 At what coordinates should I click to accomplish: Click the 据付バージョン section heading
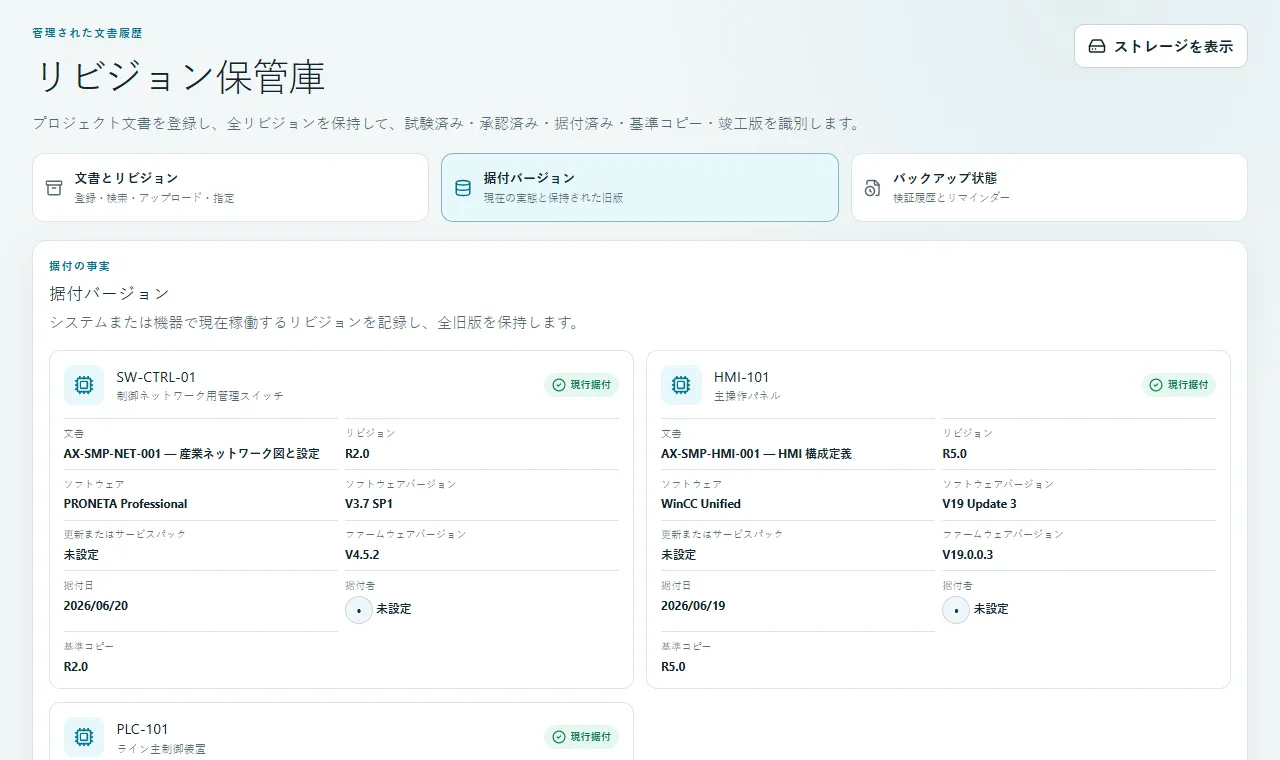coord(109,294)
